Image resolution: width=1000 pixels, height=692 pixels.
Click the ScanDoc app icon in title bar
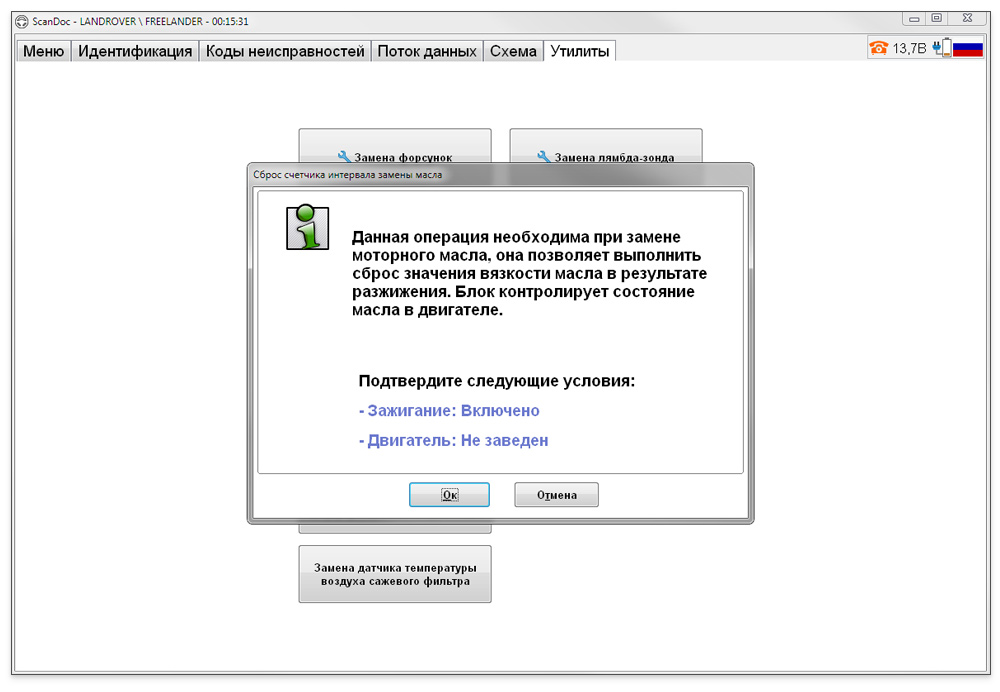tap(21, 21)
